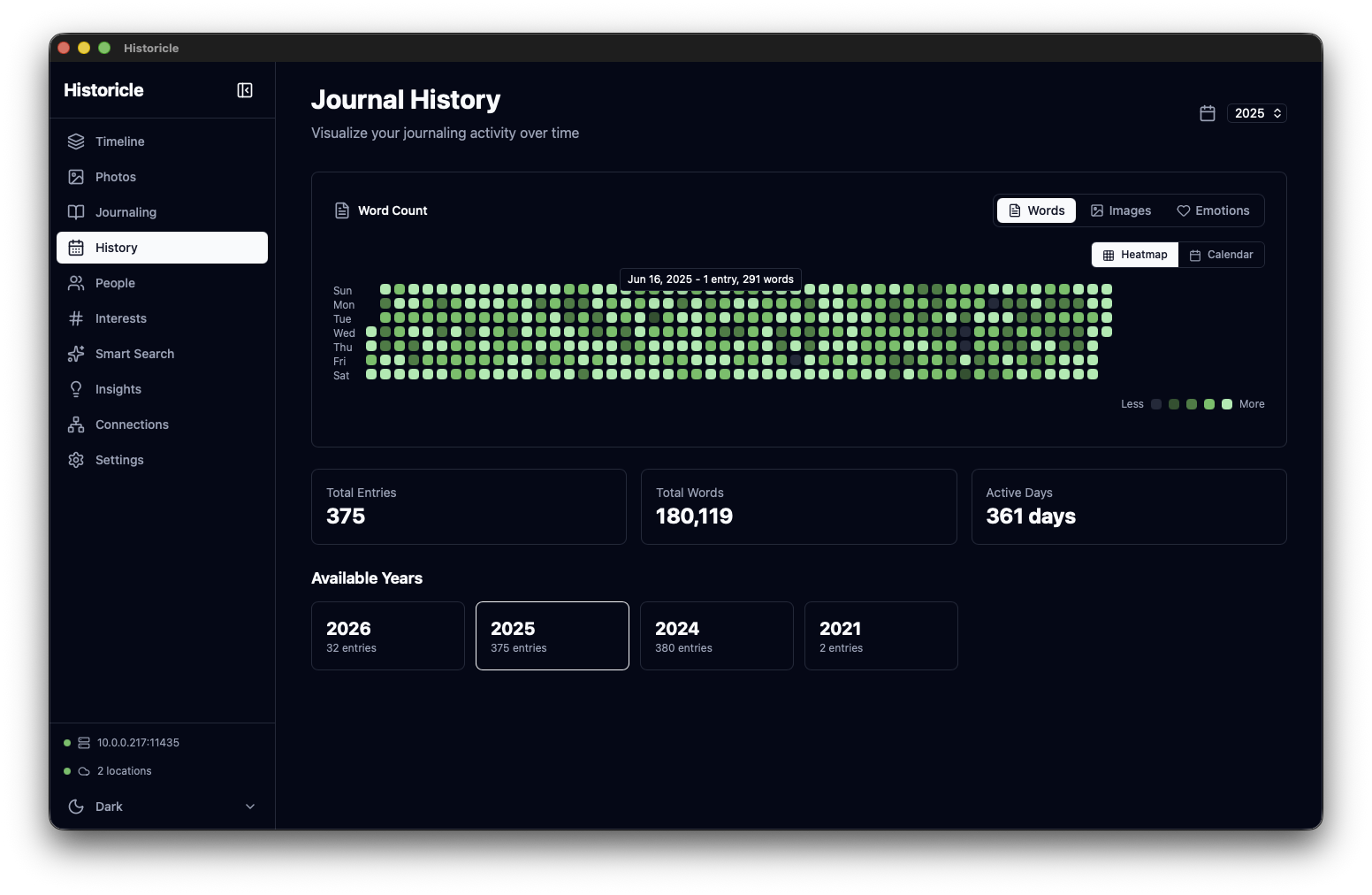
Task: Select the Photos sidebar icon
Action: 77,177
